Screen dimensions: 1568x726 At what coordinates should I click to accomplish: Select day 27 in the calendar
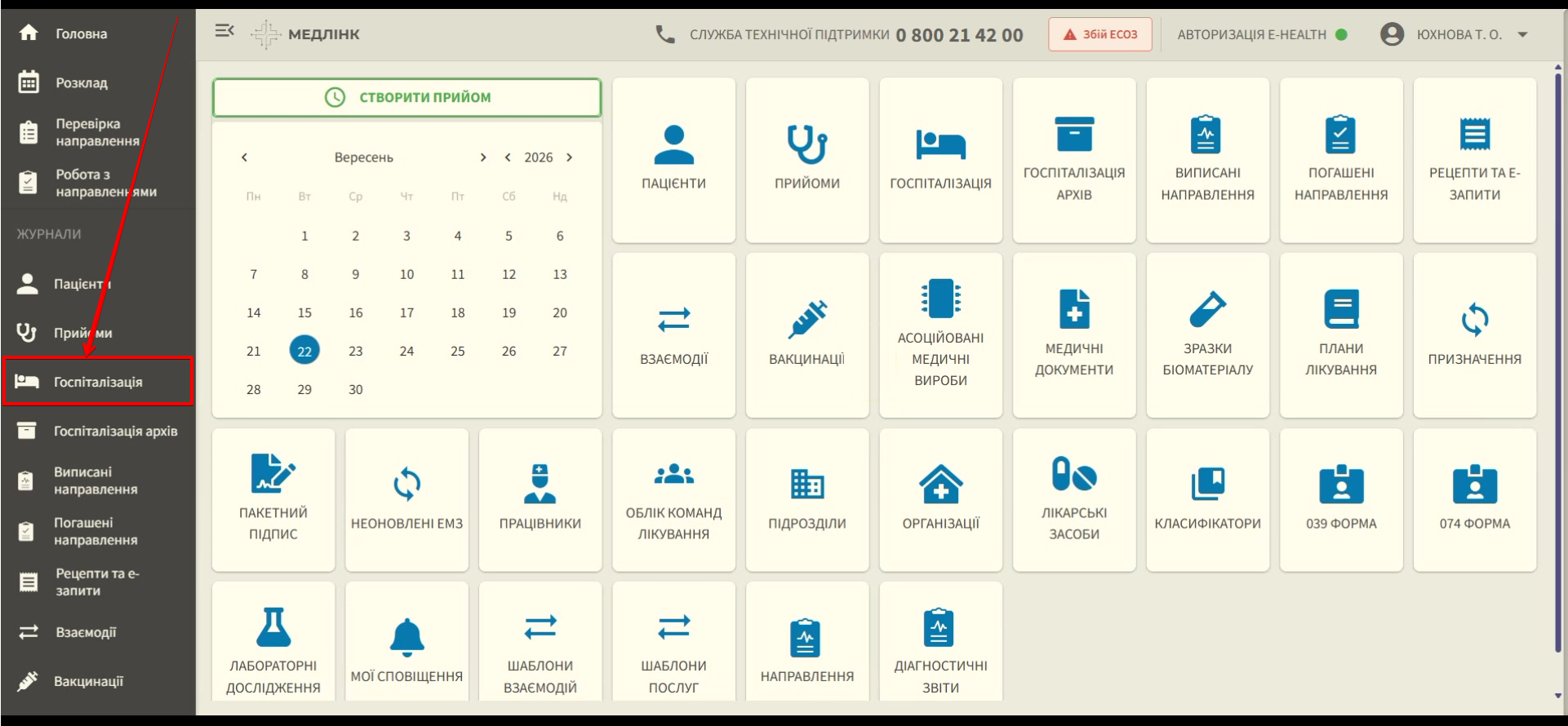560,351
